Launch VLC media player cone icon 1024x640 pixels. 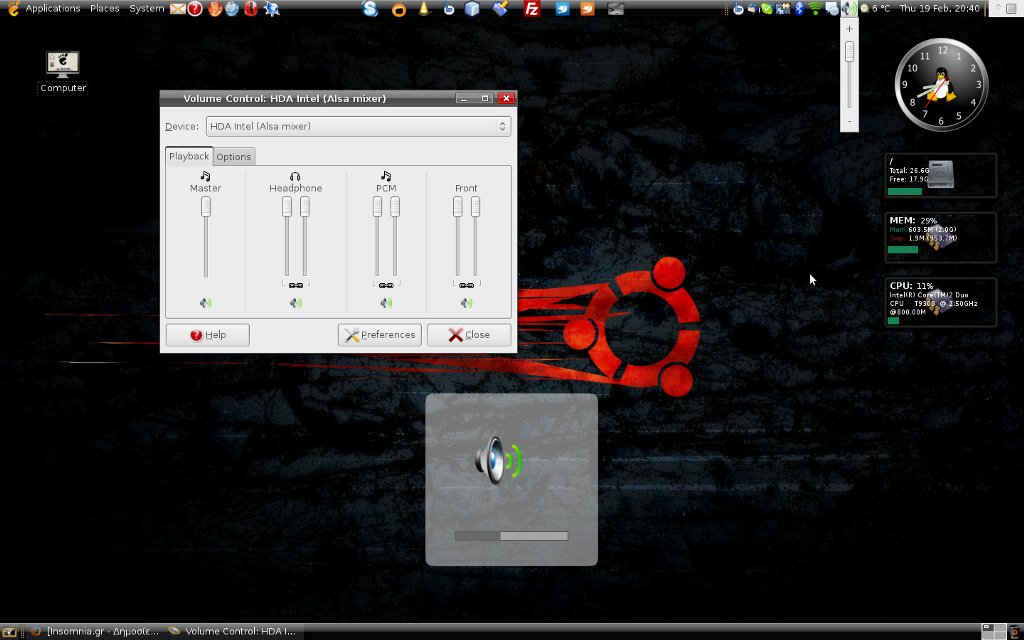pyautogui.click(x=424, y=8)
